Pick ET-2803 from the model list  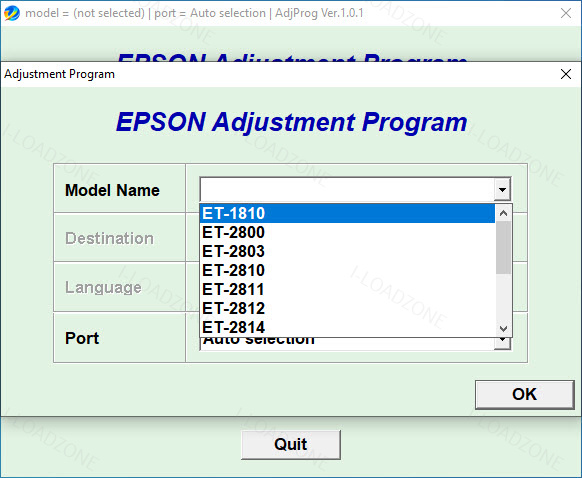[347, 252]
